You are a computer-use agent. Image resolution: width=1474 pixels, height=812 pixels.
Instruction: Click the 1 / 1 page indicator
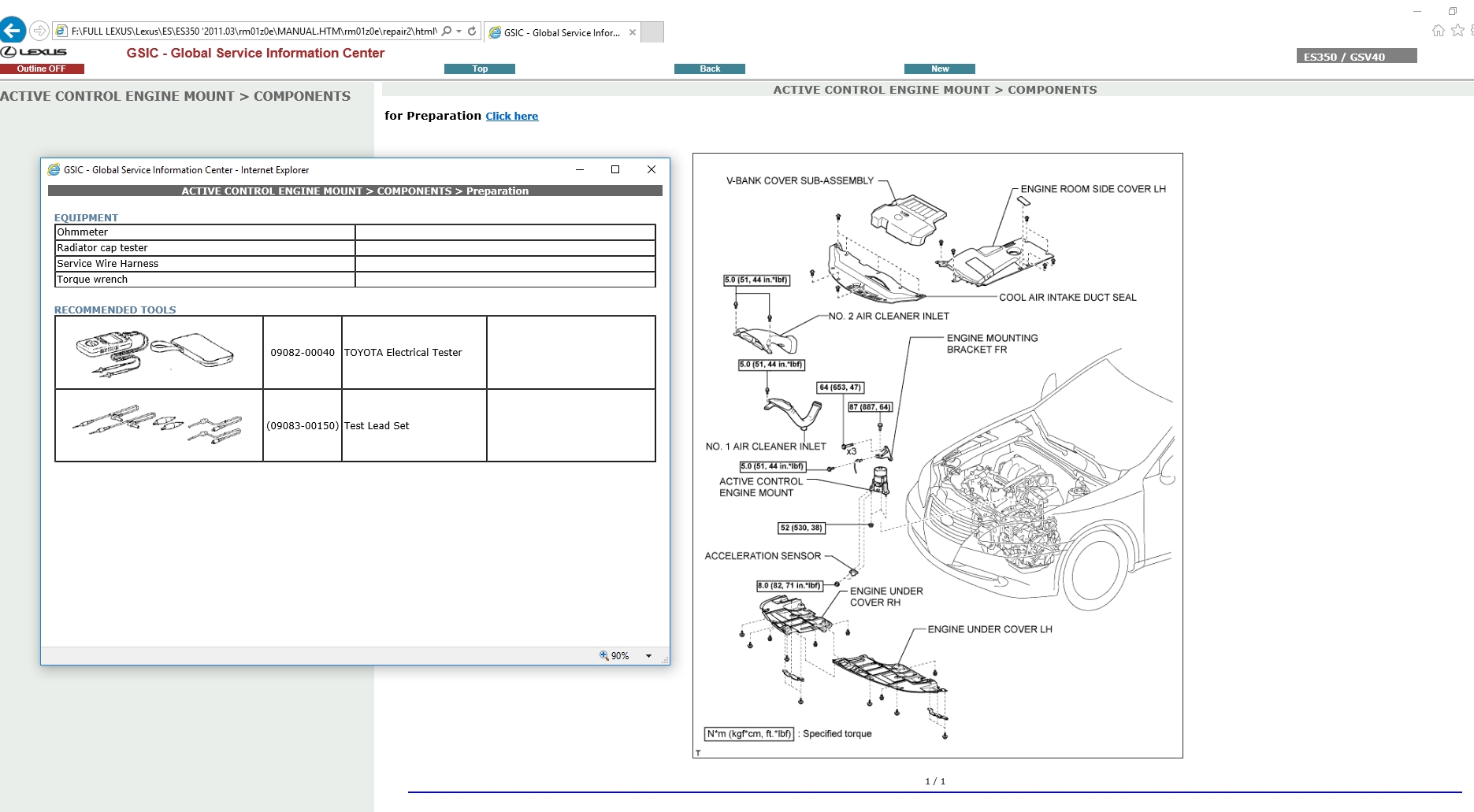[935, 781]
